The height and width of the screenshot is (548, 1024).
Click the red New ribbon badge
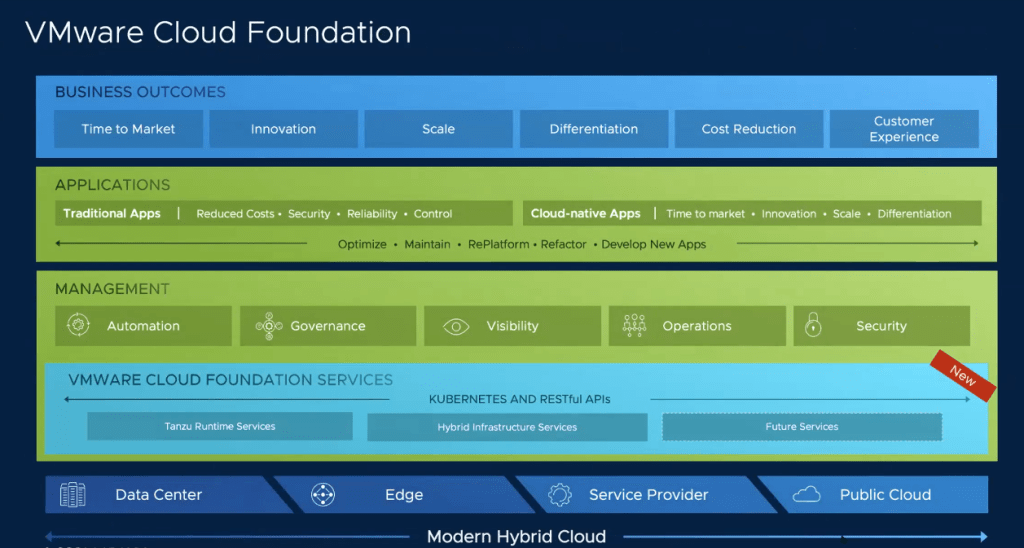[962, 375]
